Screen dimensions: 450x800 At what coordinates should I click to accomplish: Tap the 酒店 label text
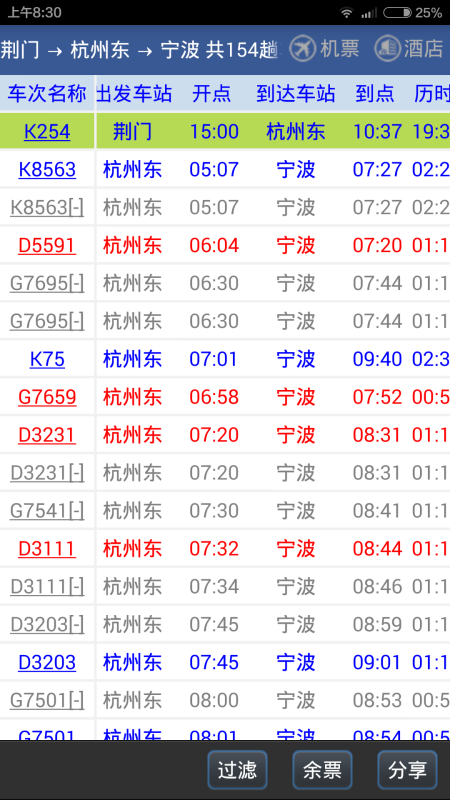pyautogui.click(x=423, y=49)
